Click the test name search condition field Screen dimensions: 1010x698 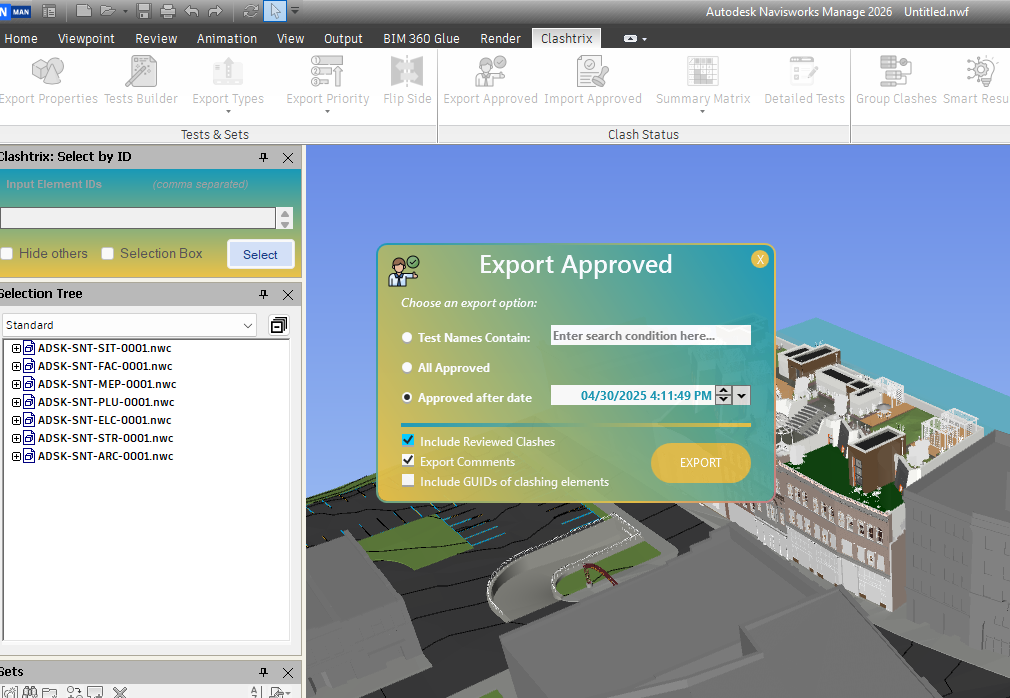[x=650, y=336]
